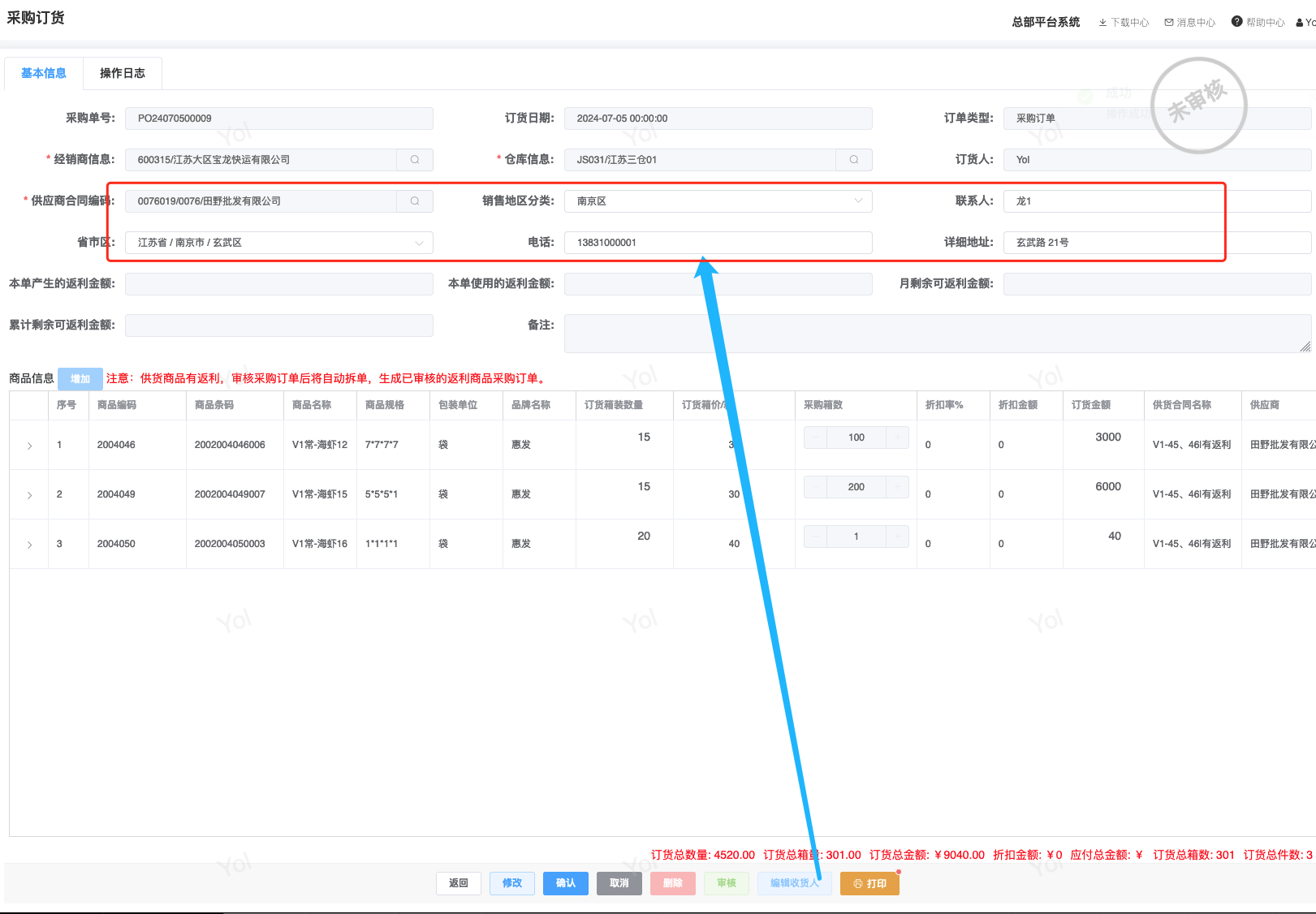Click the 本单使用的返利金额 field
1316x914 pixels.
point(718,284)
